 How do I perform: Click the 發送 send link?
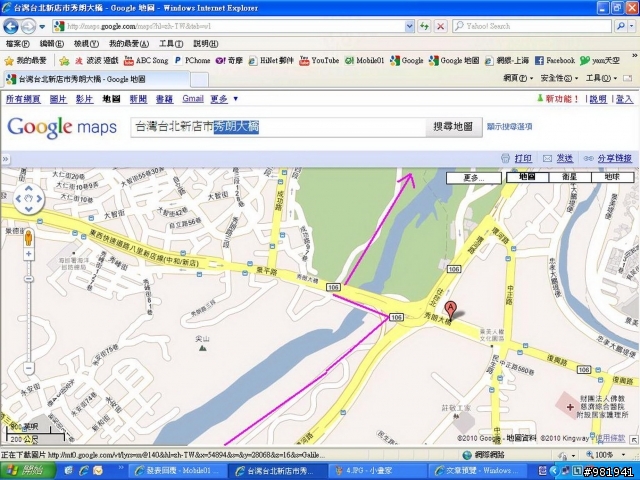565,158
